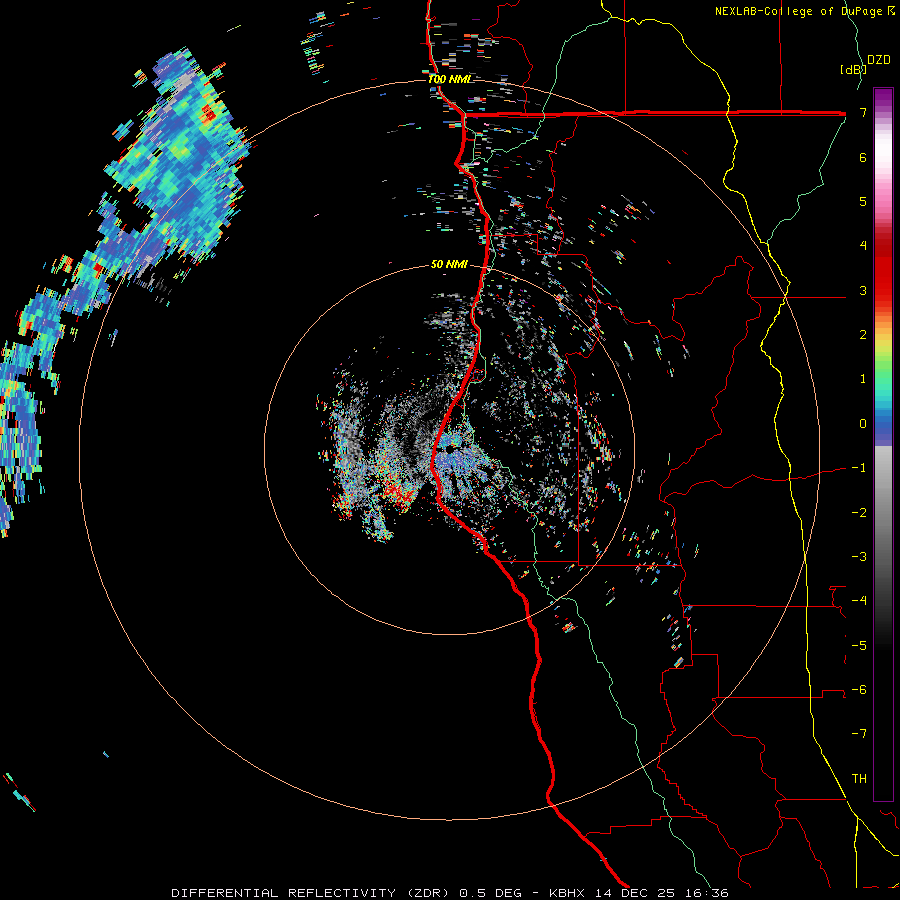Click the ZDR color bar legend

(883, 444)
